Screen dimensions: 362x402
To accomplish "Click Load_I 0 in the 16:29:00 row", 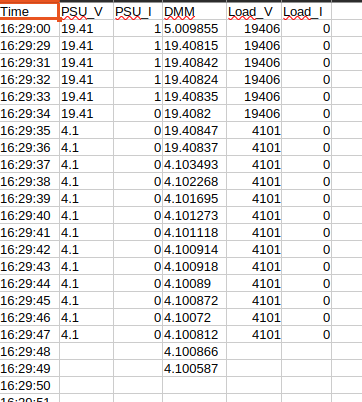I will pos(306,29).
